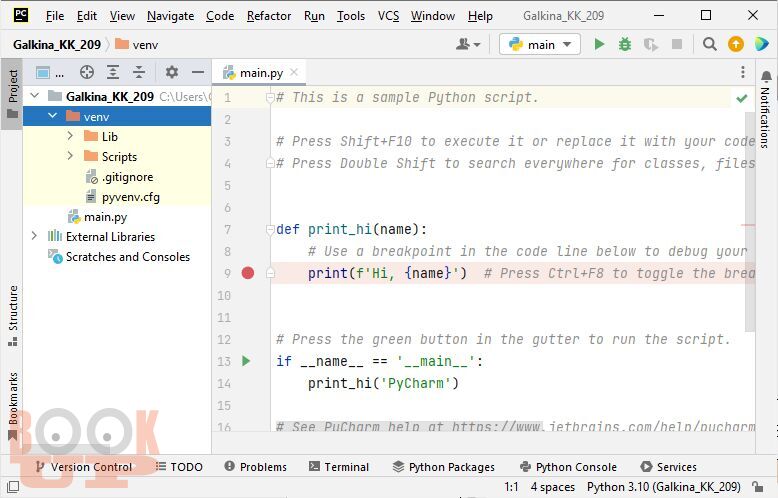Expand External Libraries node

tap(34, 236)
